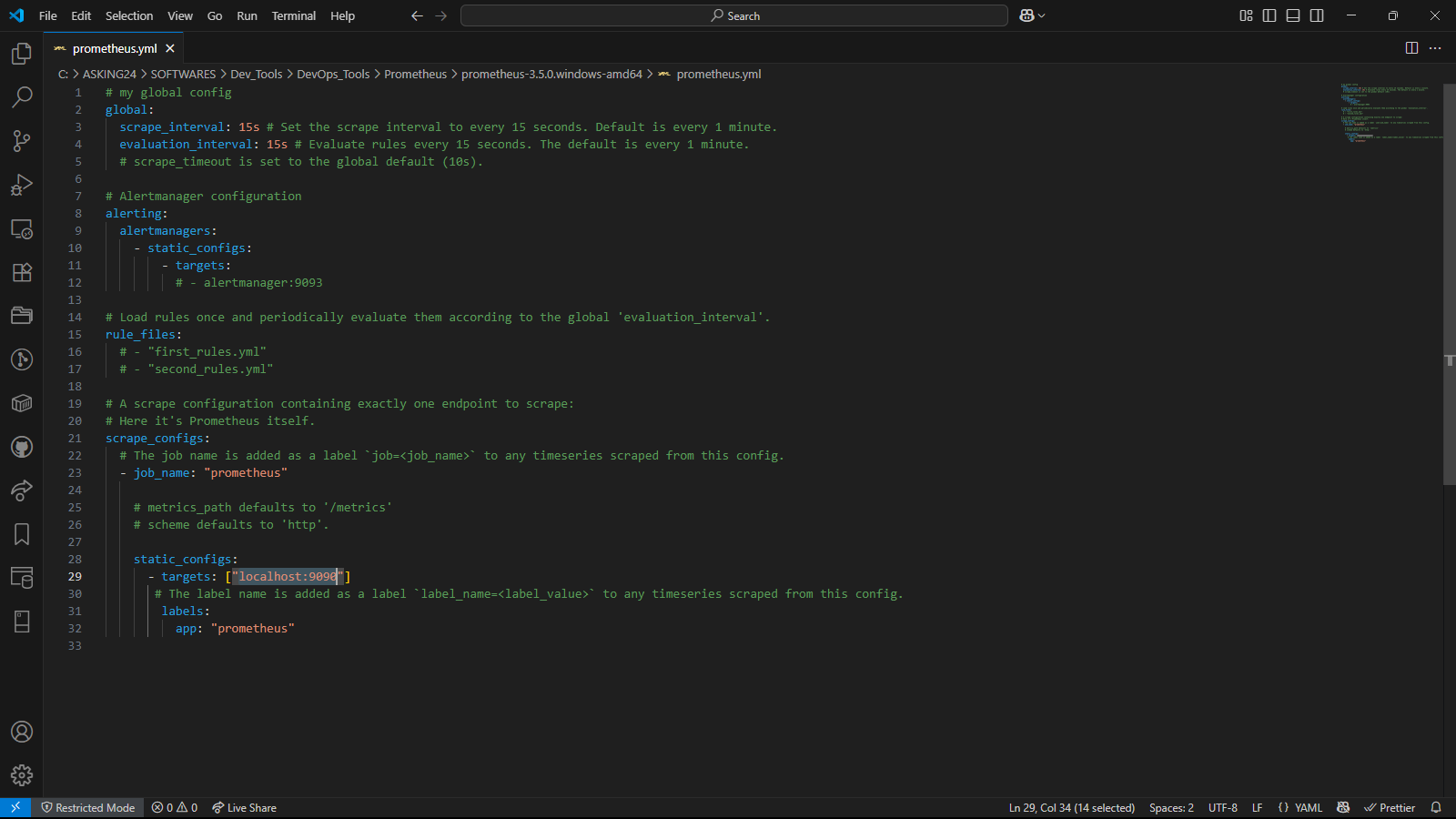Click the command center Search field
Image resolution: width=1456 pixels, height=819 pixels.
click(734, 15)
